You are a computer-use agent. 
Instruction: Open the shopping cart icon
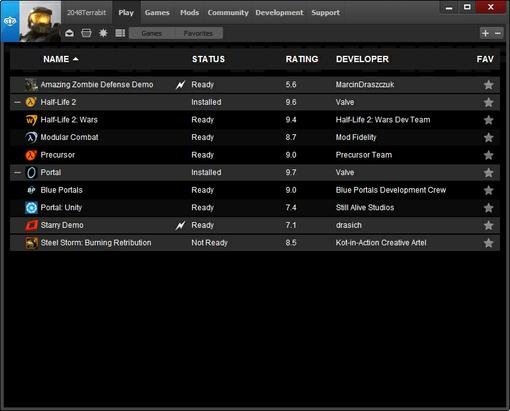(86, 33)
